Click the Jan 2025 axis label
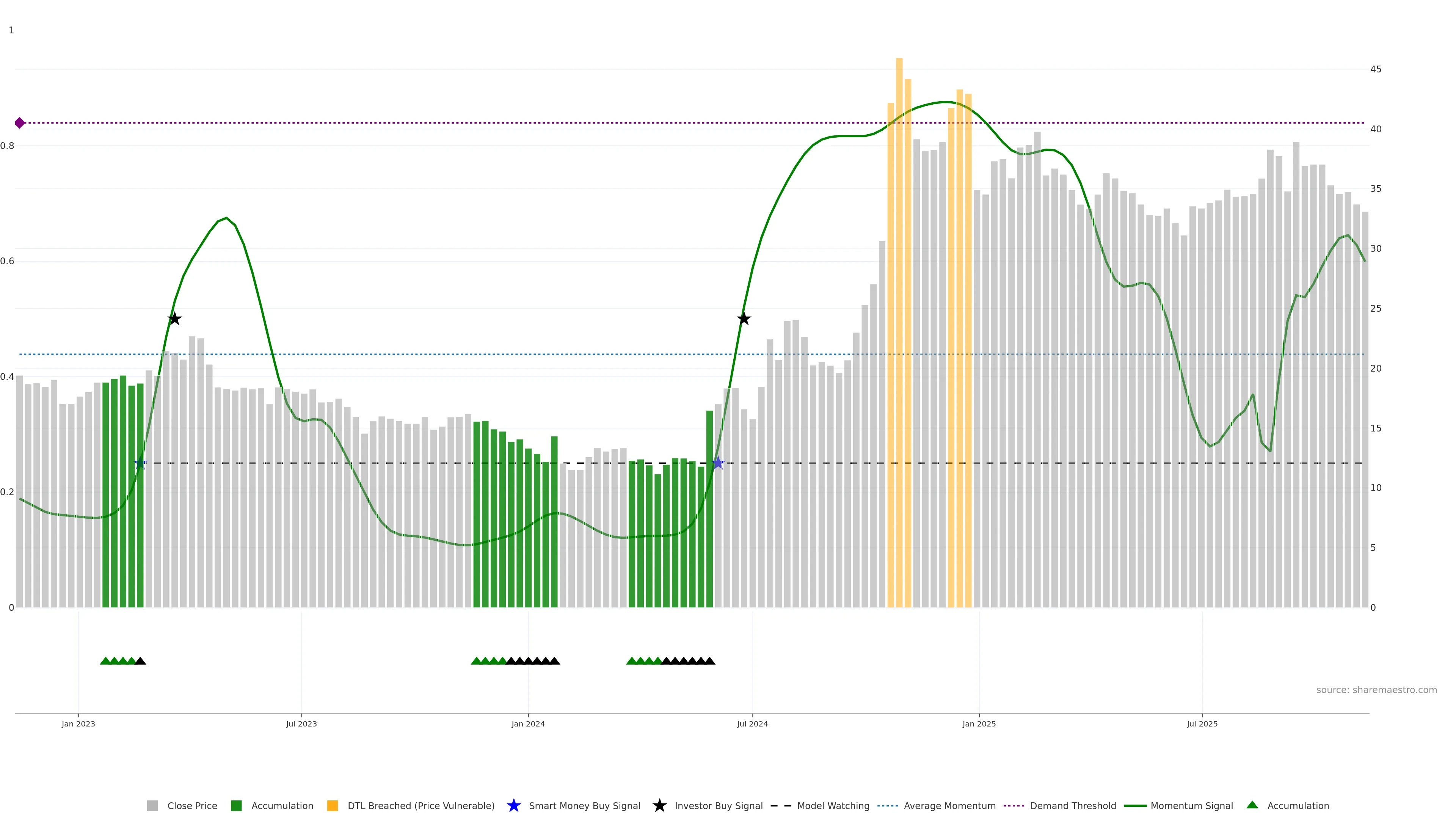 tap(979, 724)
